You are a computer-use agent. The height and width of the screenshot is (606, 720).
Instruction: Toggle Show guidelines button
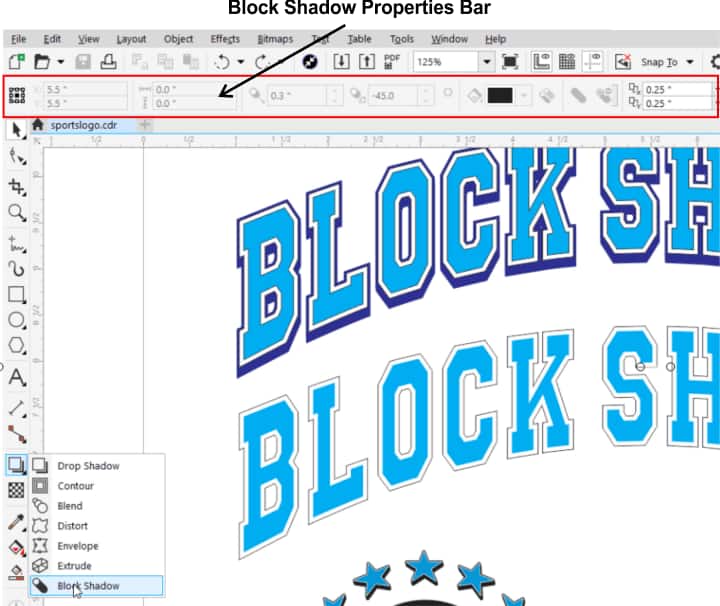tap(593, 62)
